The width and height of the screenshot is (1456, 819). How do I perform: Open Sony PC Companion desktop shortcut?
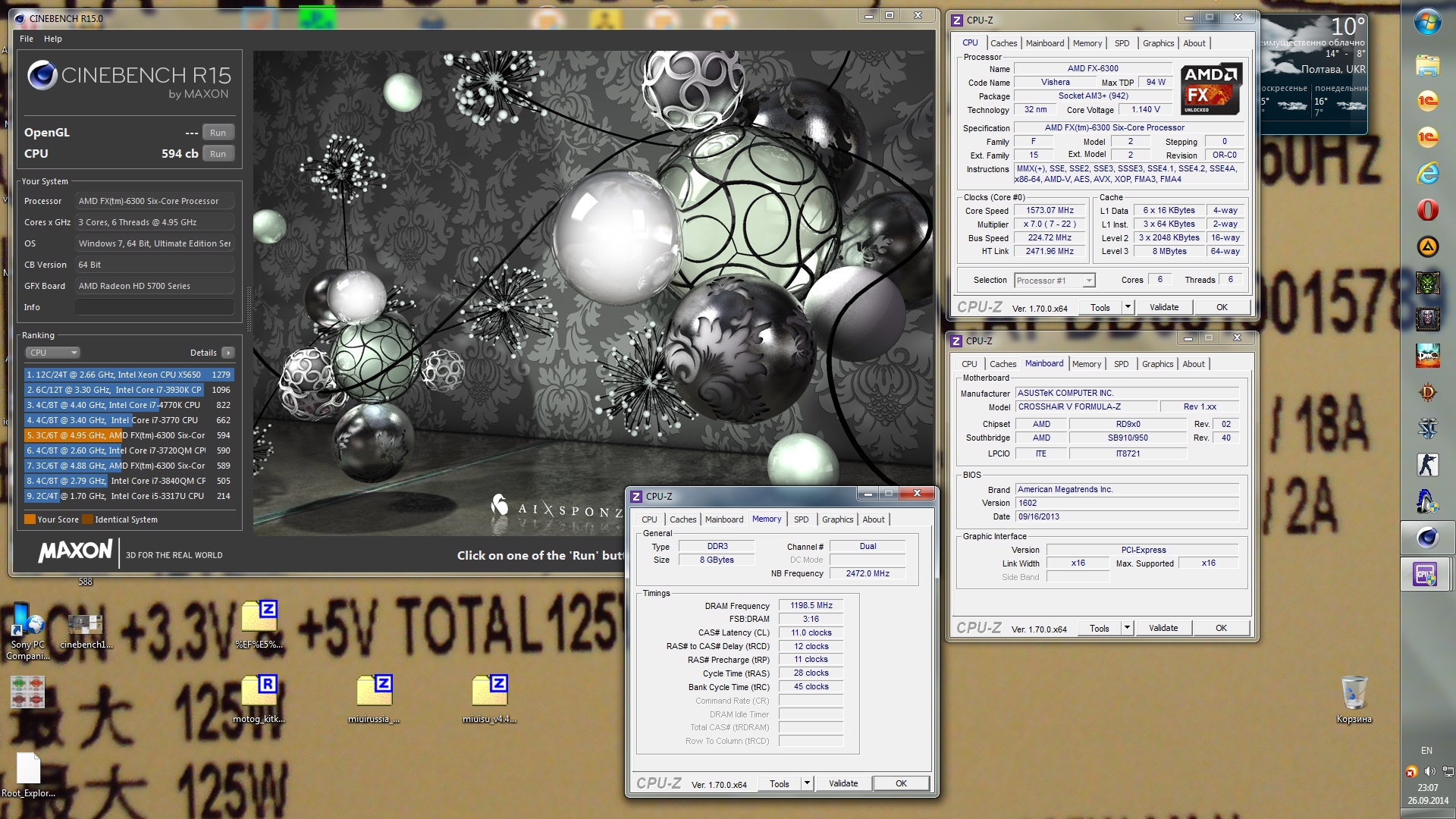coord(28,631)
